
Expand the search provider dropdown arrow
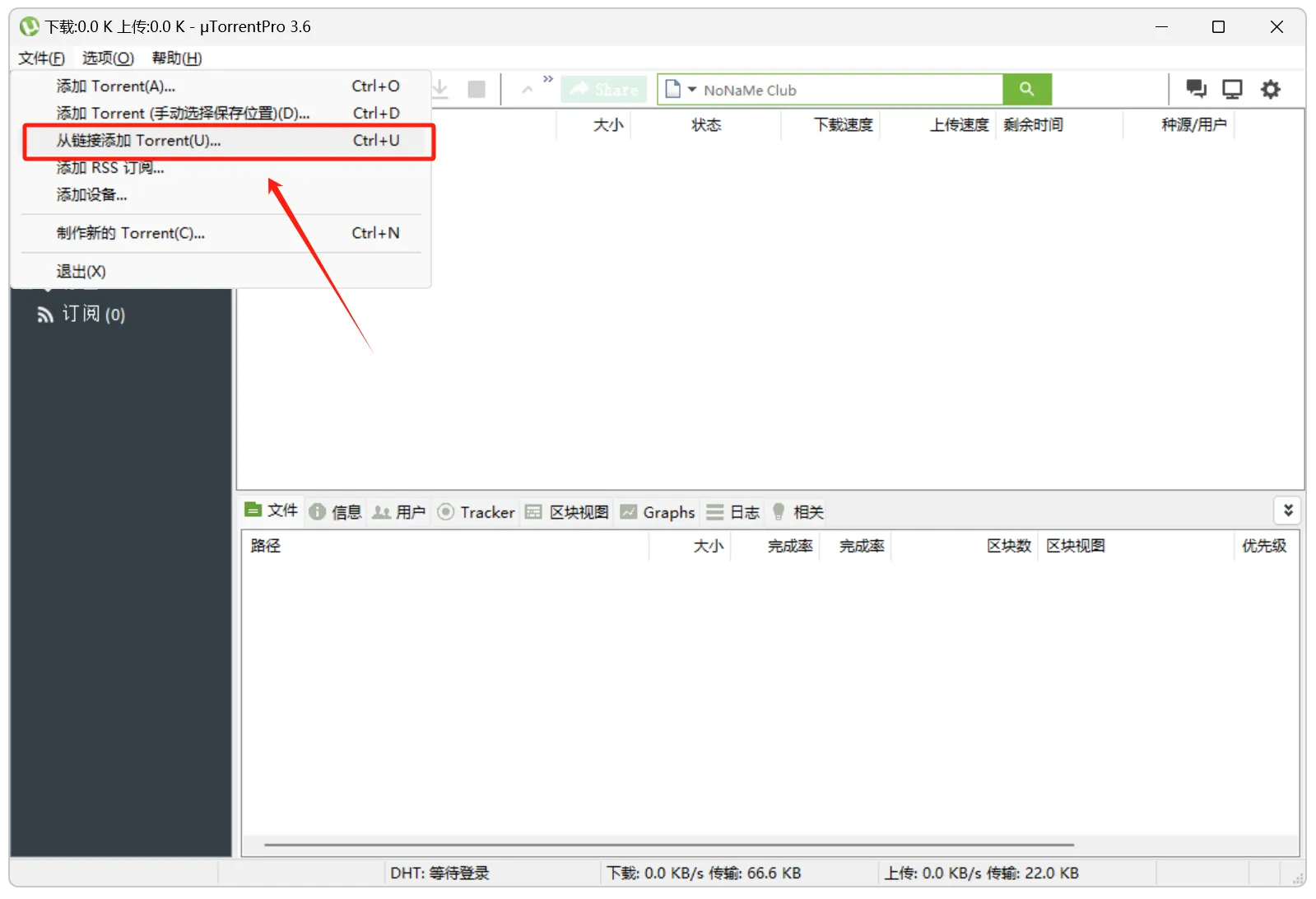pos(692,89)
